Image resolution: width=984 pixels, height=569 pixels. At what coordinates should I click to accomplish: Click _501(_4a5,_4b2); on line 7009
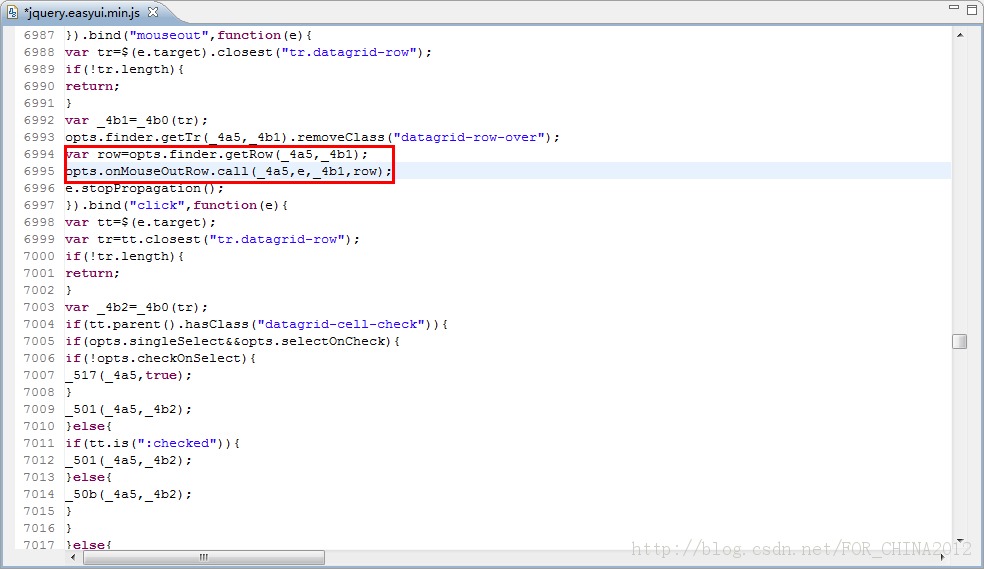point(128,409)
